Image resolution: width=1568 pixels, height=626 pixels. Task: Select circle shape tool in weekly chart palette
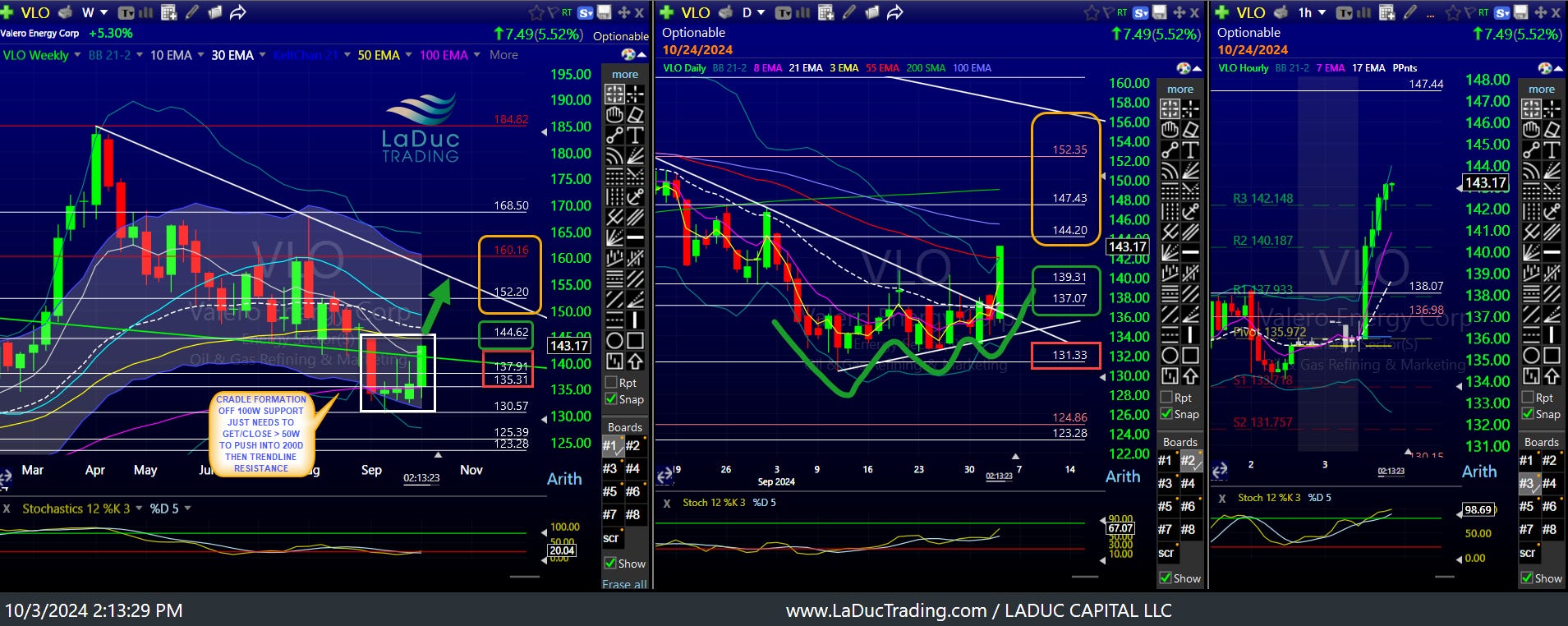[614, 341]
